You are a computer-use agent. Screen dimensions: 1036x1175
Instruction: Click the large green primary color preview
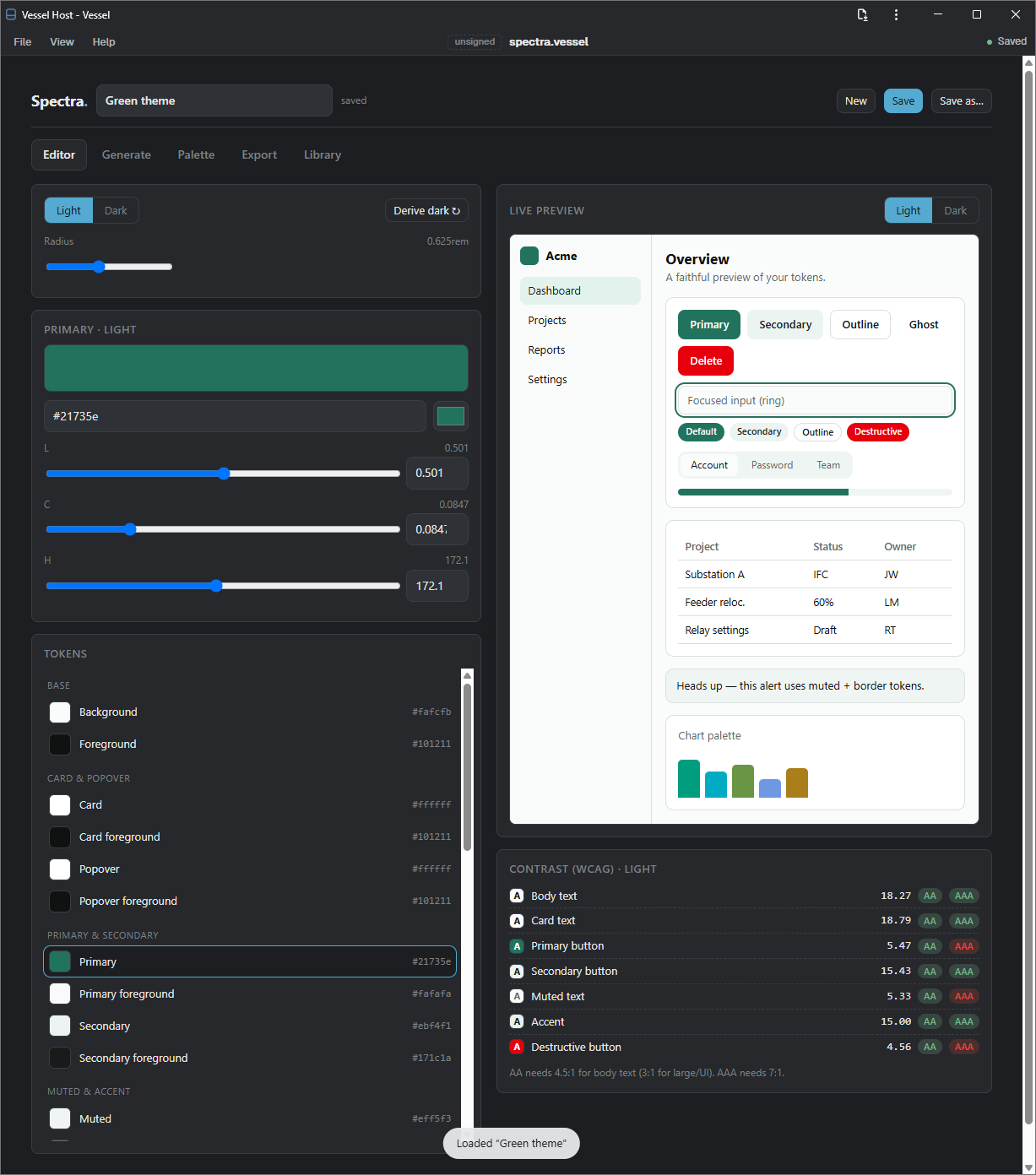click(256, 368)
